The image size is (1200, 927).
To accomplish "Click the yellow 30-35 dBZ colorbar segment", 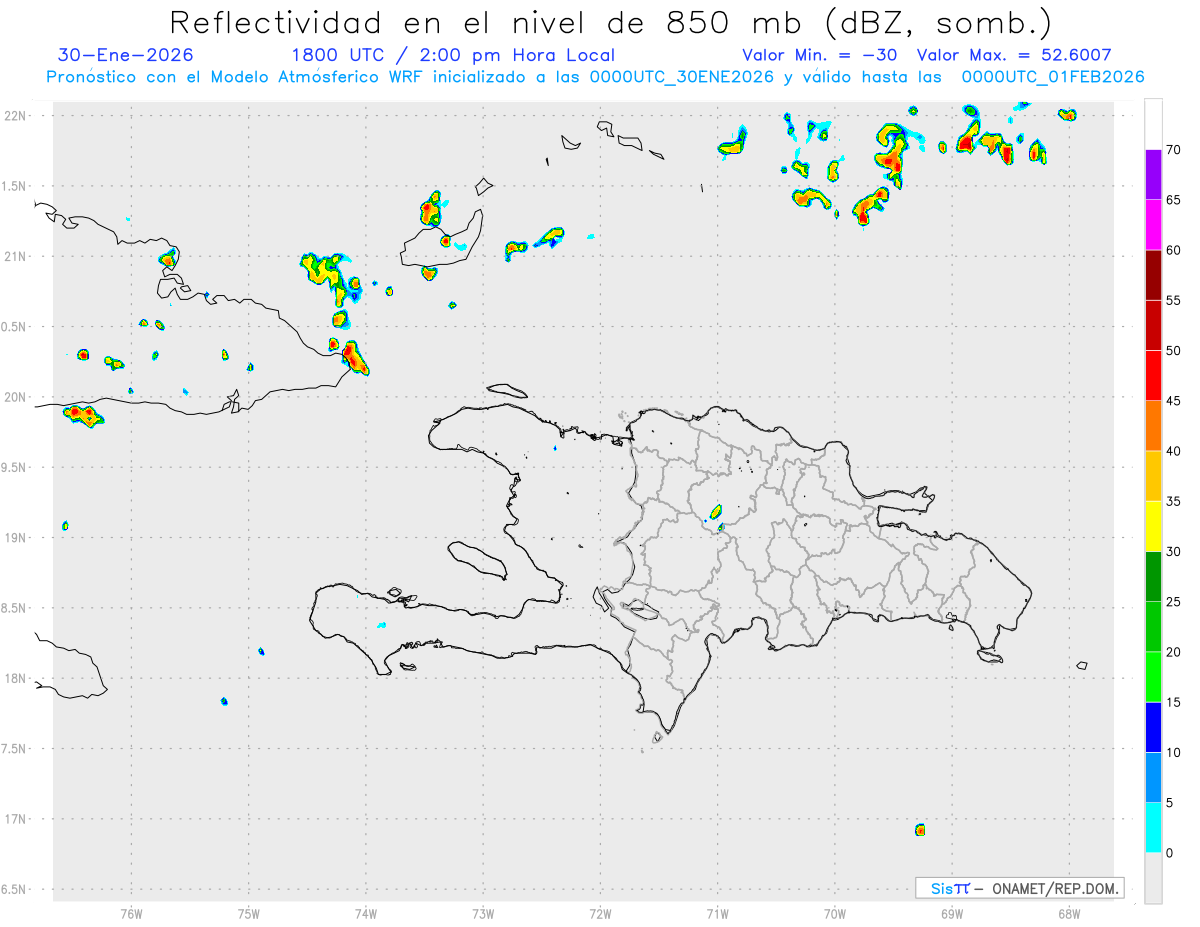I will [1153, 526].
